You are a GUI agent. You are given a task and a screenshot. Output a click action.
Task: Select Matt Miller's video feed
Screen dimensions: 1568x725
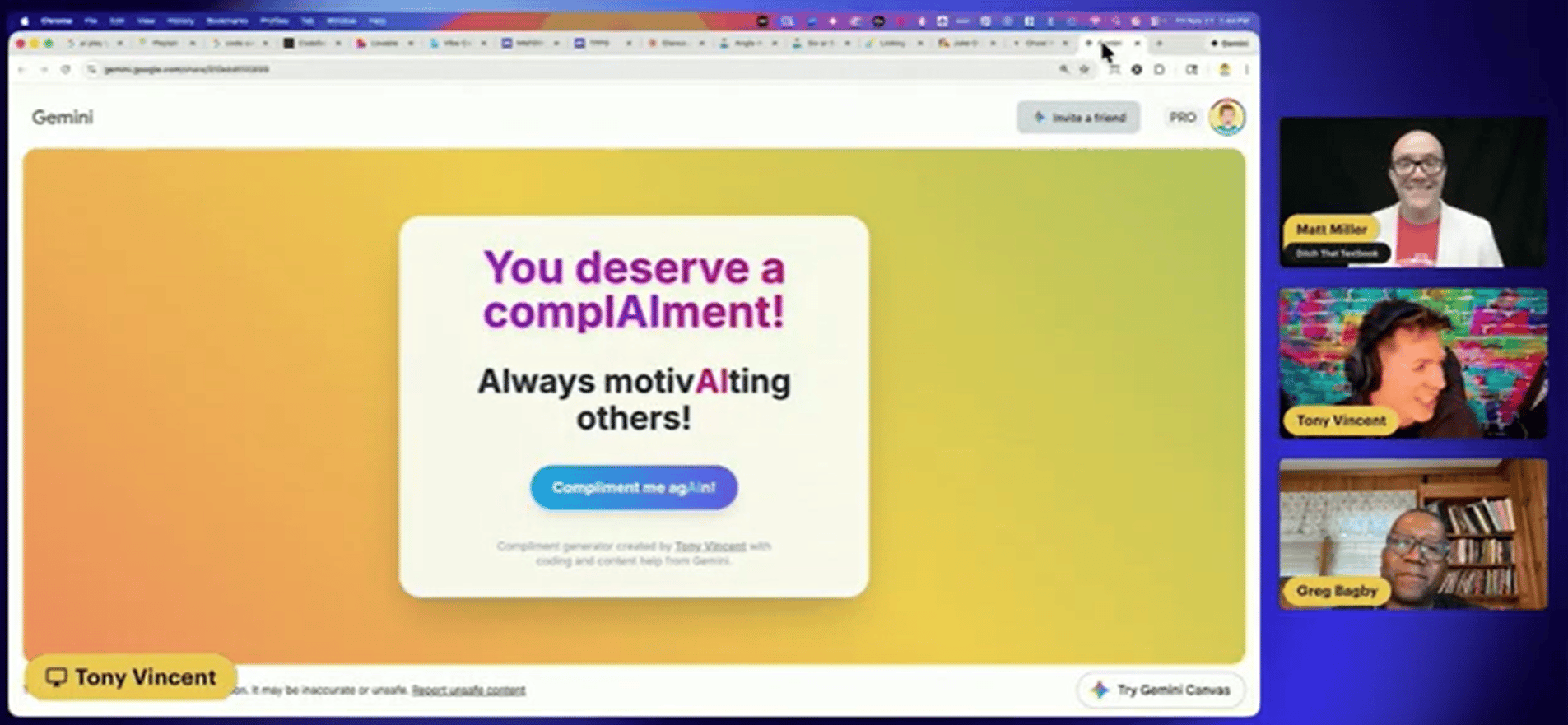point(1413,192)
